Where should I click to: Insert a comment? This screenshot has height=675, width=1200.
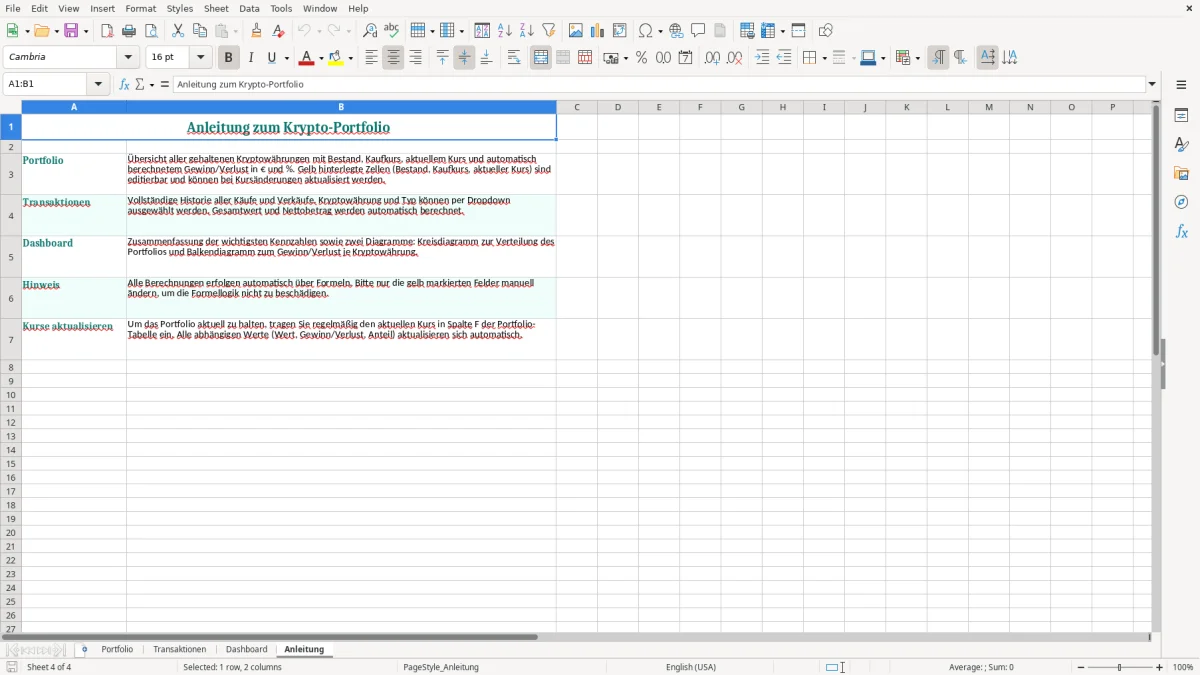698,31
